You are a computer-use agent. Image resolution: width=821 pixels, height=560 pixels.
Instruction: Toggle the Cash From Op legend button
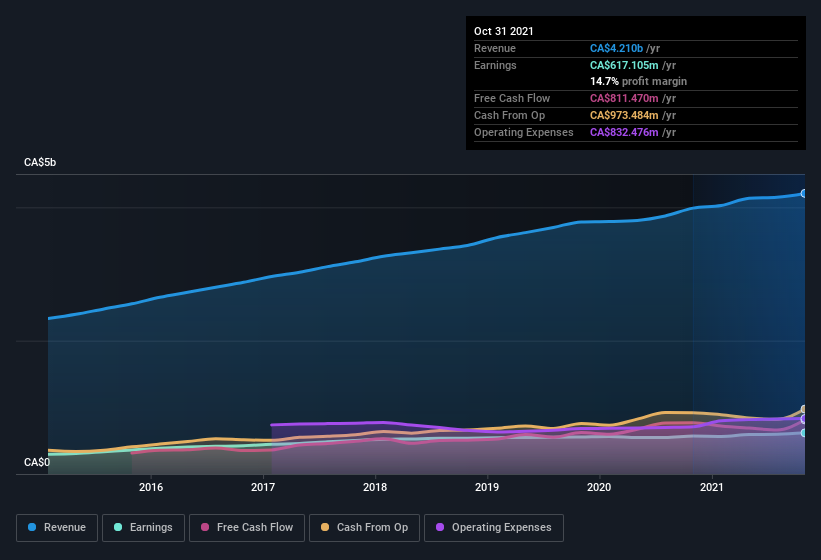[x=364, y=528]
